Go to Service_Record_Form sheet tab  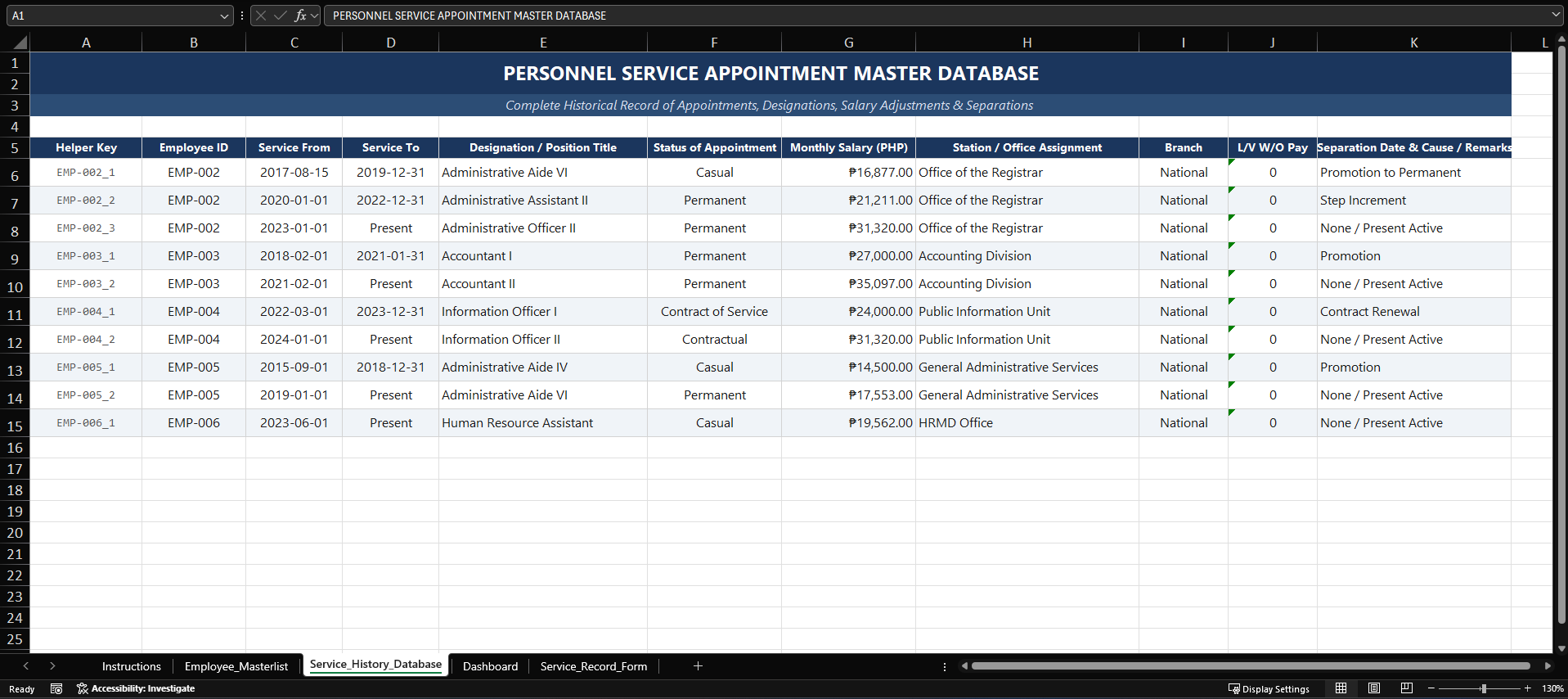[594, 666]
